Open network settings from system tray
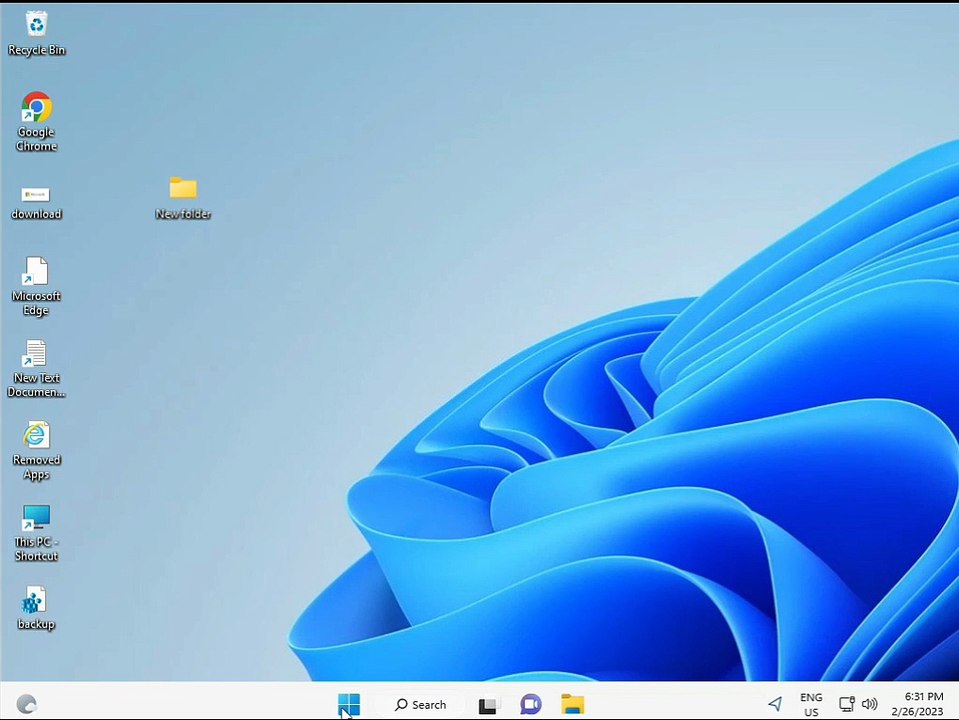Screen dimensions: 959x720 (x=847, y=704)
